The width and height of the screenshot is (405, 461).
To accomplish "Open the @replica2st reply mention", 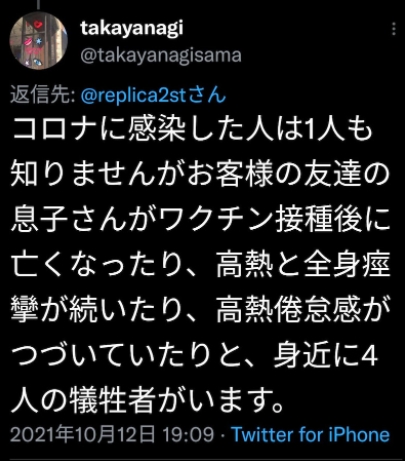I will (153, 96).
